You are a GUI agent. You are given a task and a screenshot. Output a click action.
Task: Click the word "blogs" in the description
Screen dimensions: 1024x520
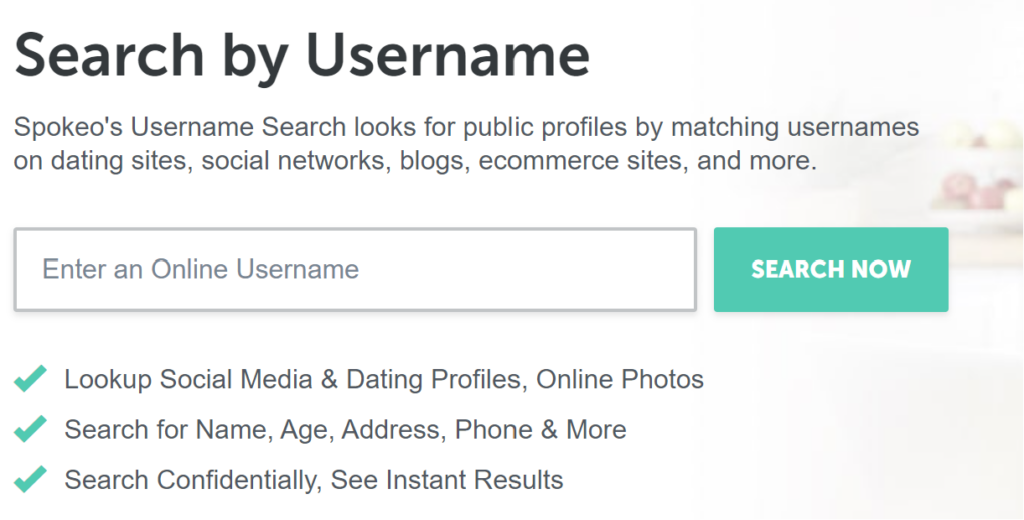click(x=432, y=161)
